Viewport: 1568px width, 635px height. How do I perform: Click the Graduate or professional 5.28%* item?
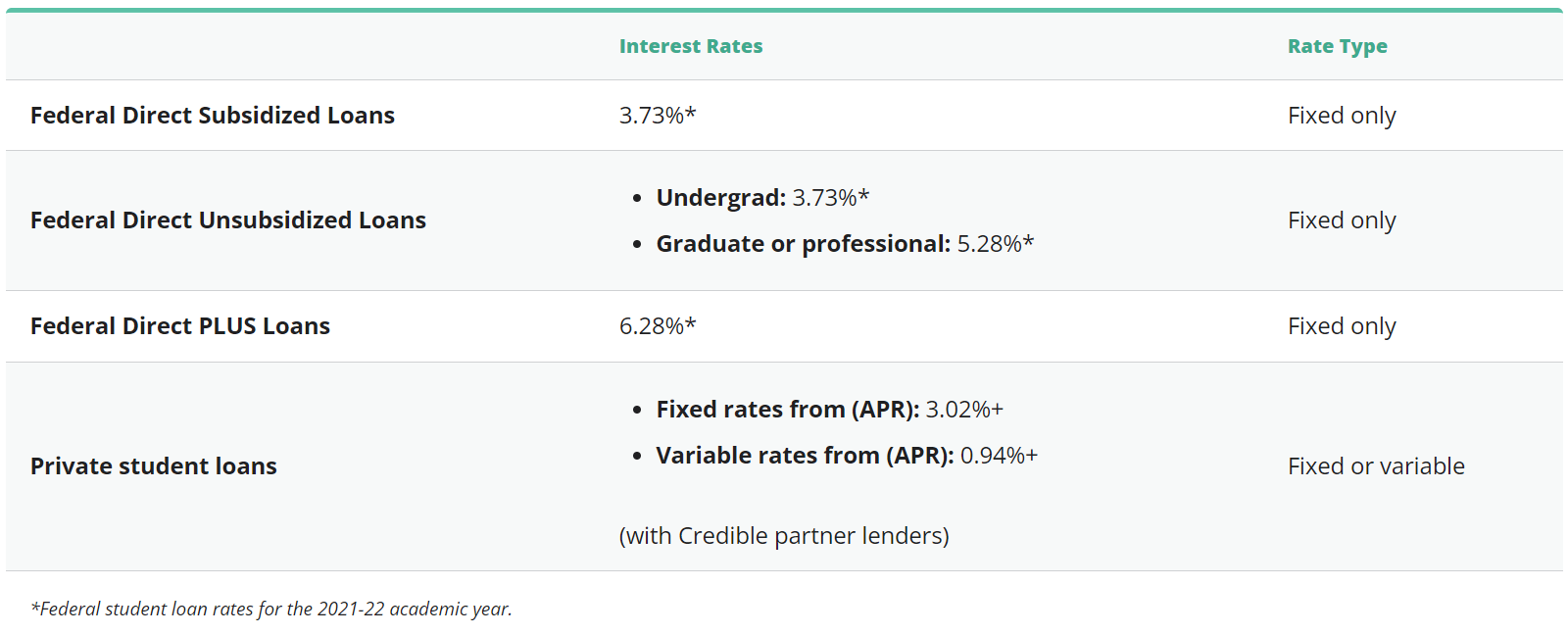pos(845,244)
